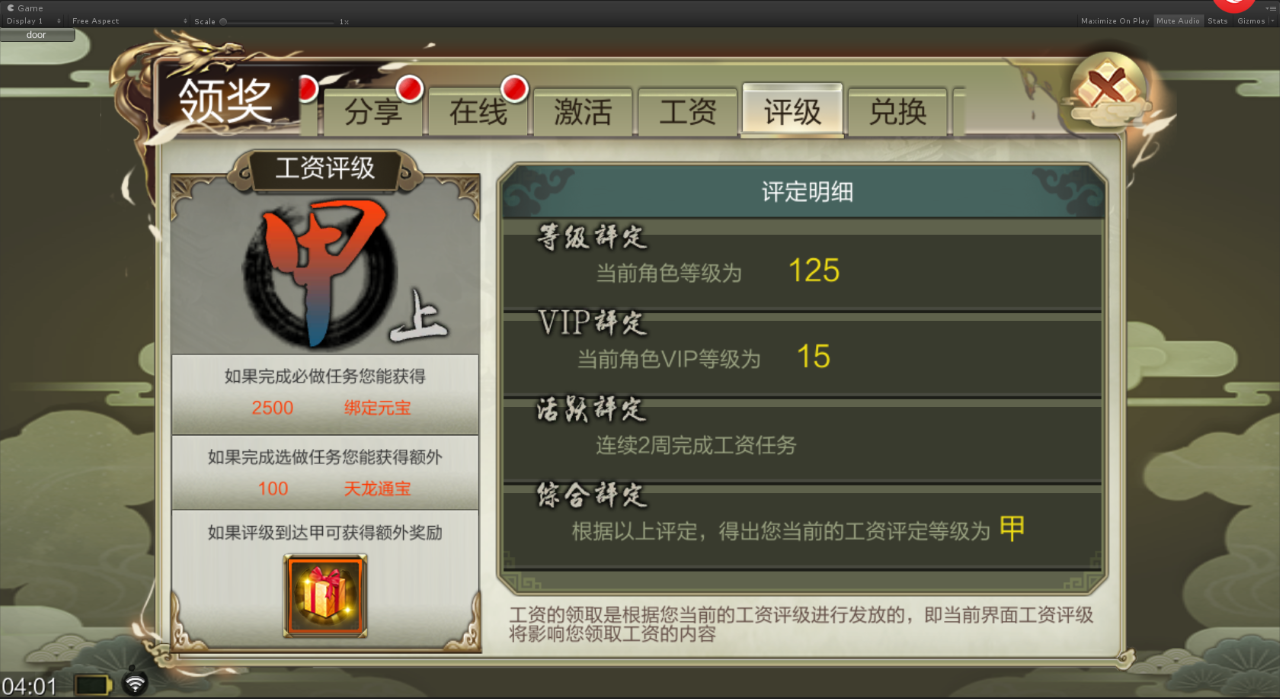The image size is (1280, 699).
Task: Switch to the 兑换 tab
Action: (898, 111)
